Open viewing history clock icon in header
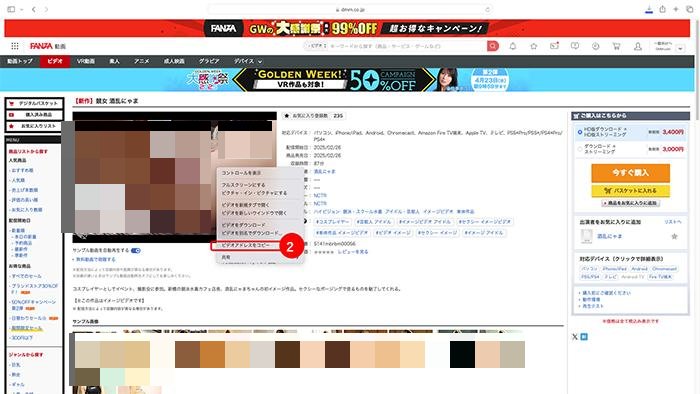 (x=596, y=46)
